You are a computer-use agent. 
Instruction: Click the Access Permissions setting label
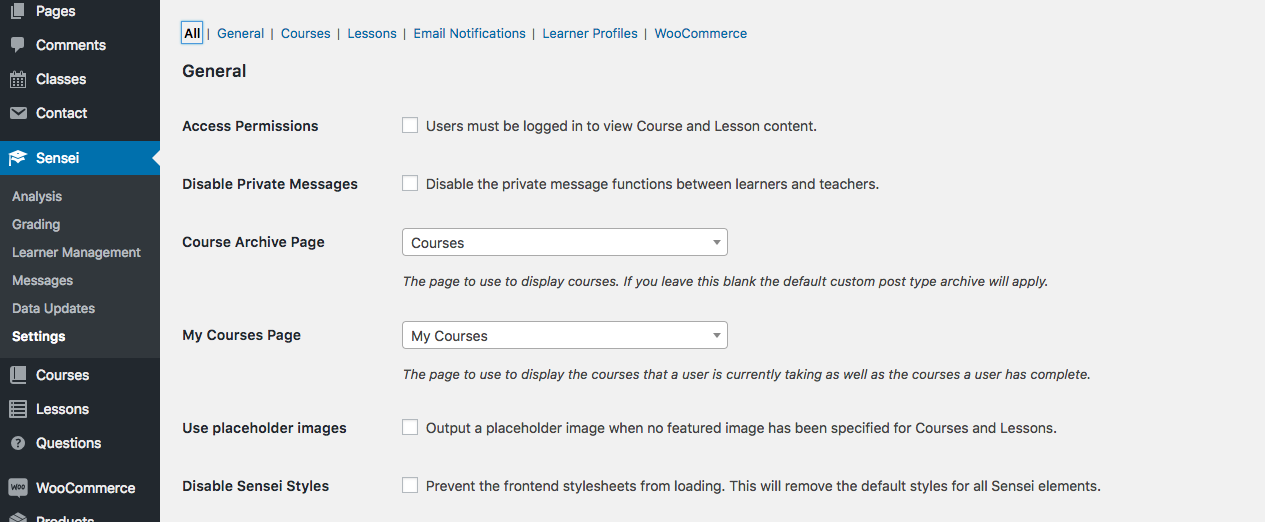pos(250,126)
